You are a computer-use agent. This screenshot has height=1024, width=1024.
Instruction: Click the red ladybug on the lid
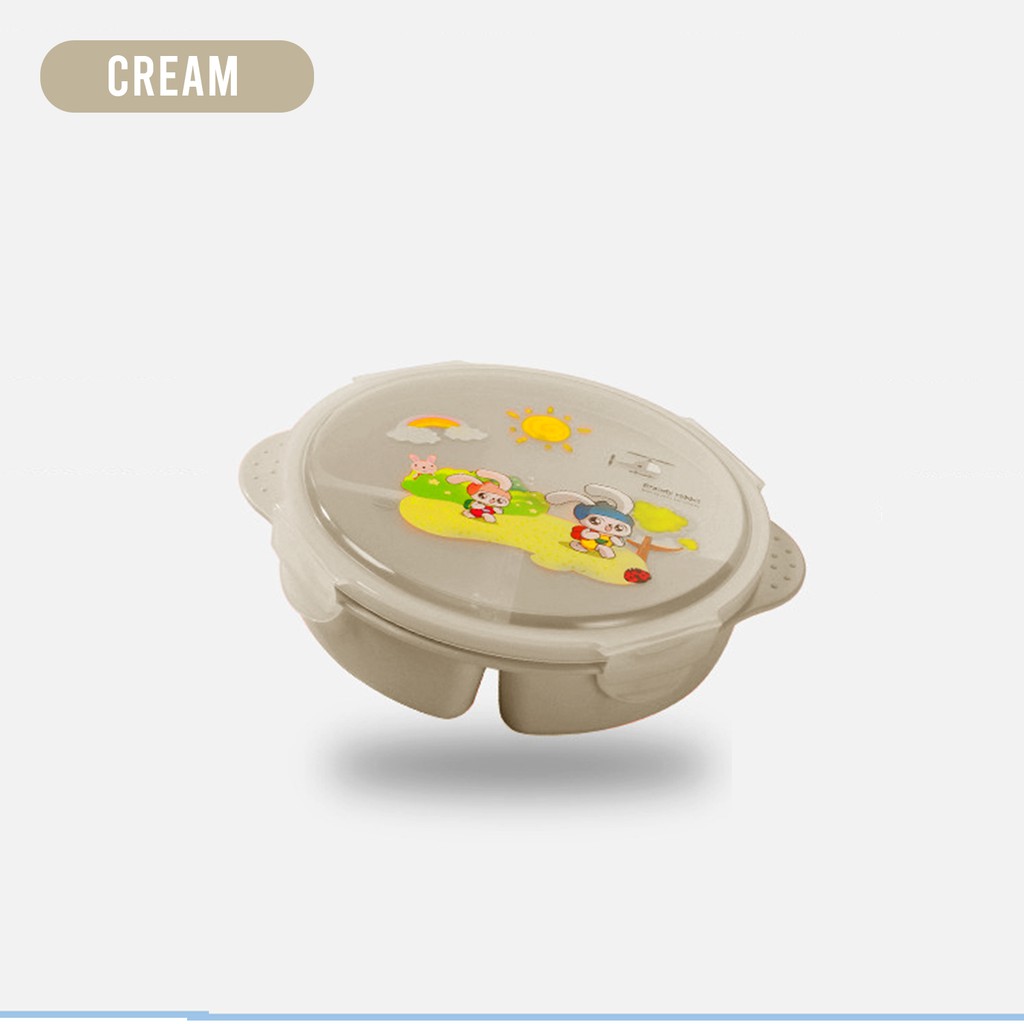click(x=637, y=575)
